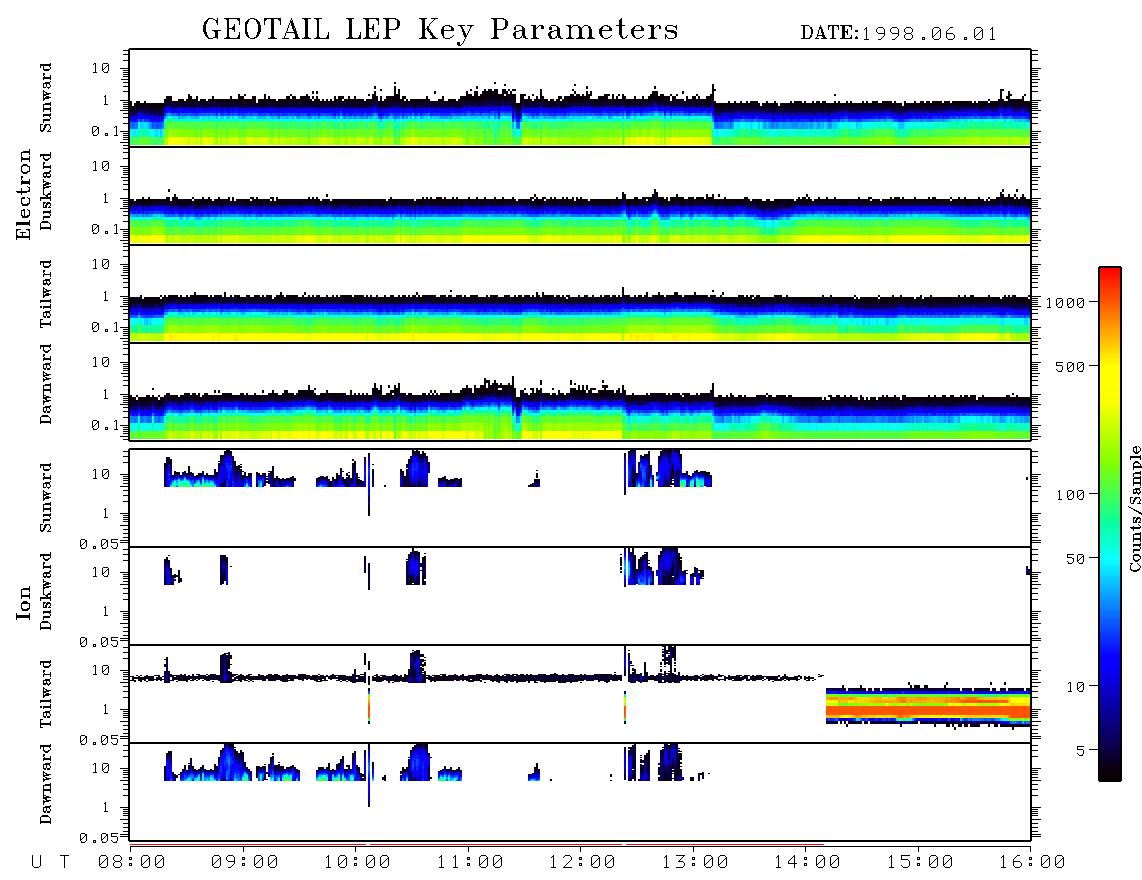Click the 0.05 tick on Ion Dawnward axis
This screenshot has height=880, width=1142.
click(x=99, y=838)
